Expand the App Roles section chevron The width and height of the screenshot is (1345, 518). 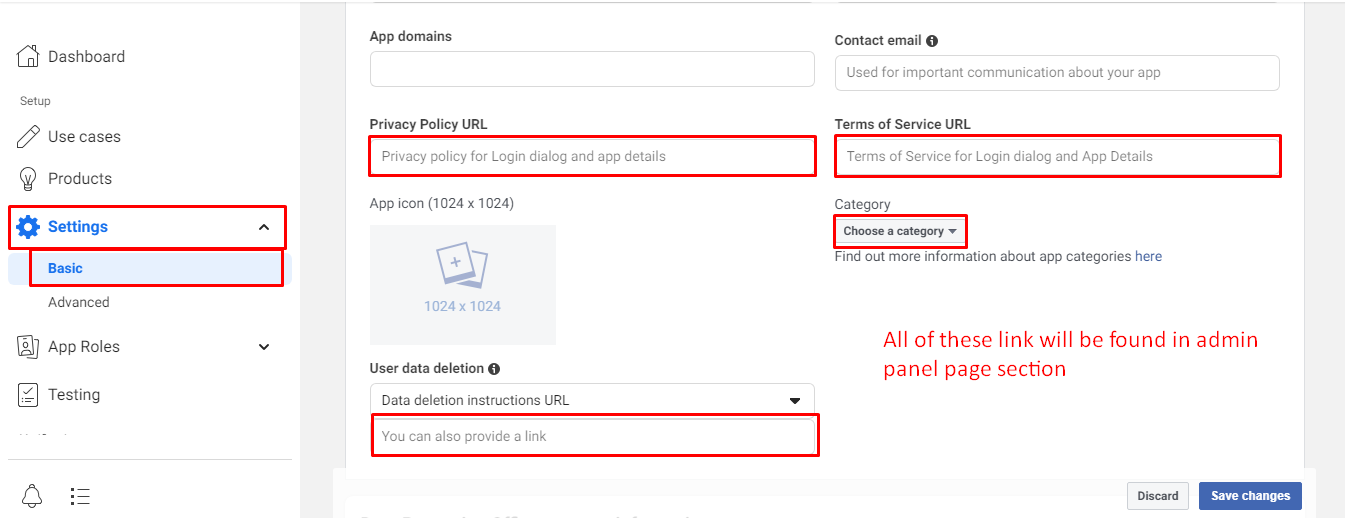(264, 347)
